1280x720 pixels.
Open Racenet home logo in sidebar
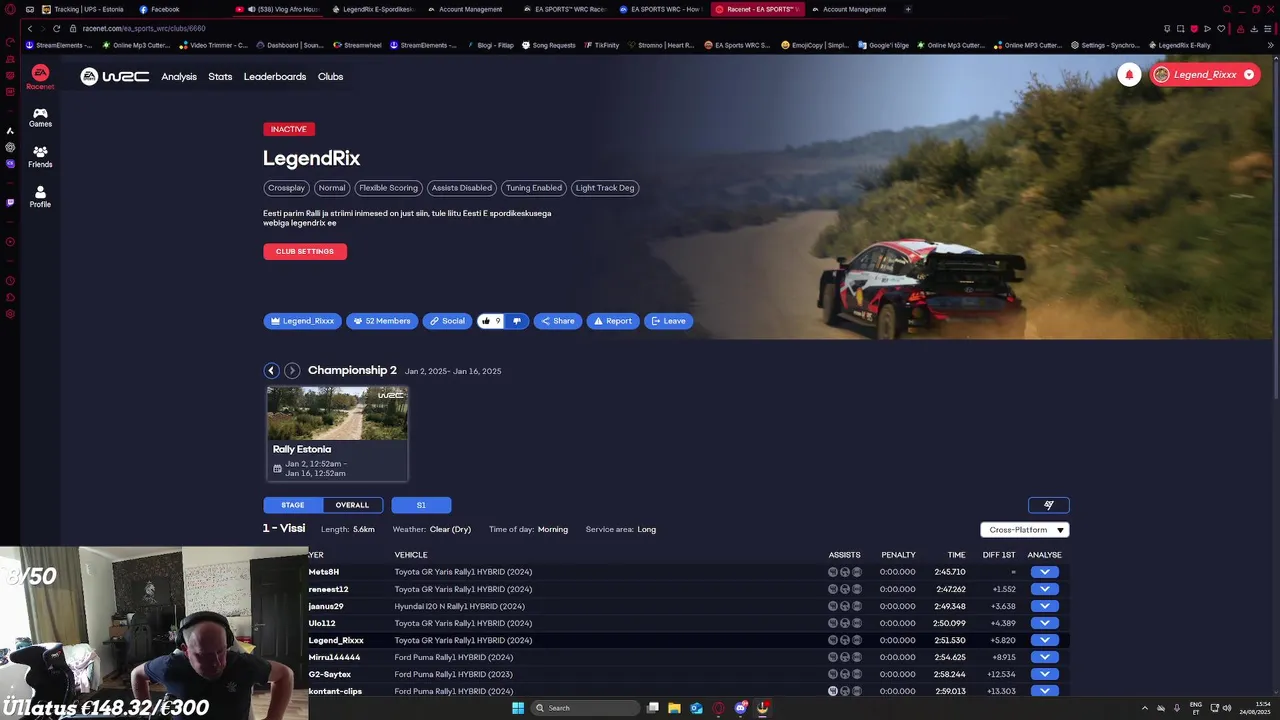(x=40, y=77)
